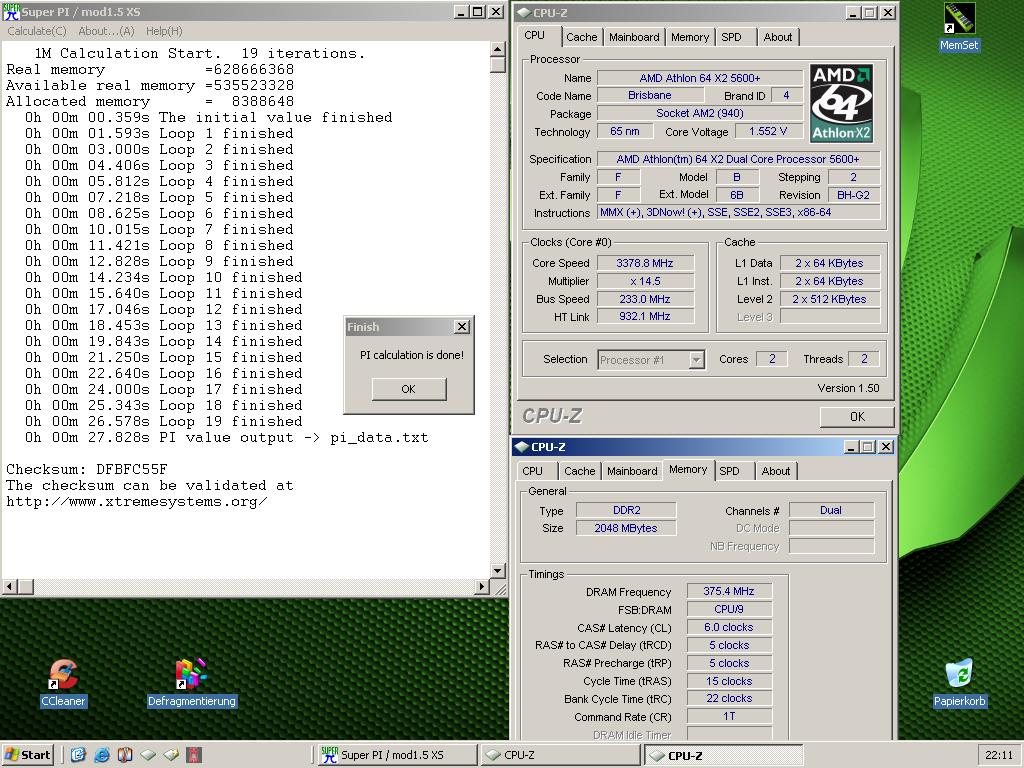Switch to Memory tab in upper CPU-Z

[x=690, y=37]
